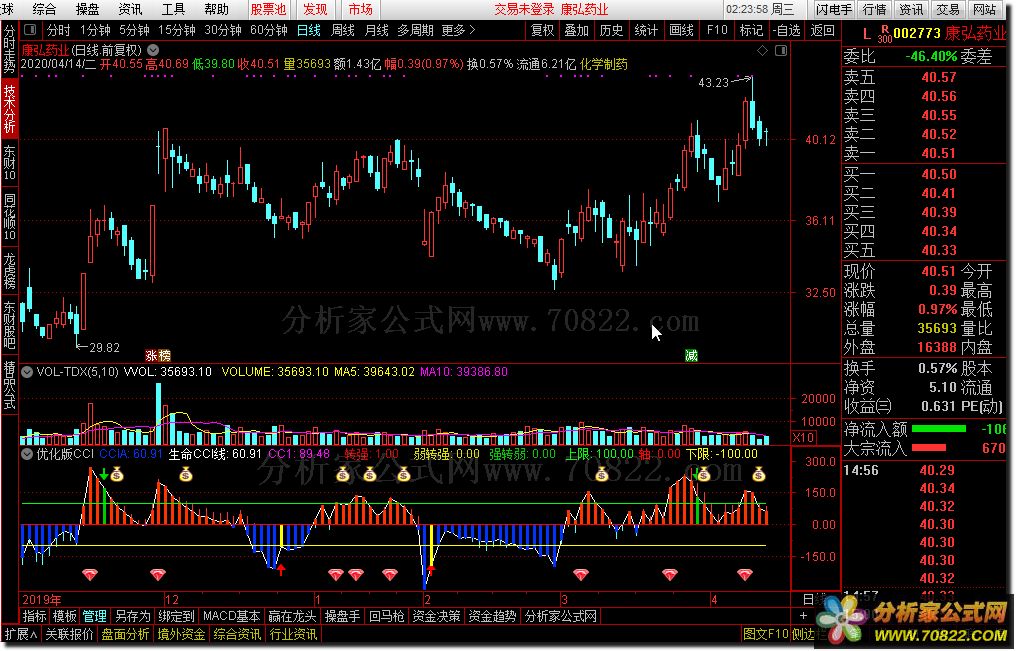The height and width of the screenshot is (651, 1016).
Task: Click the layout icon left of 分时
Action: coord(30,30)
